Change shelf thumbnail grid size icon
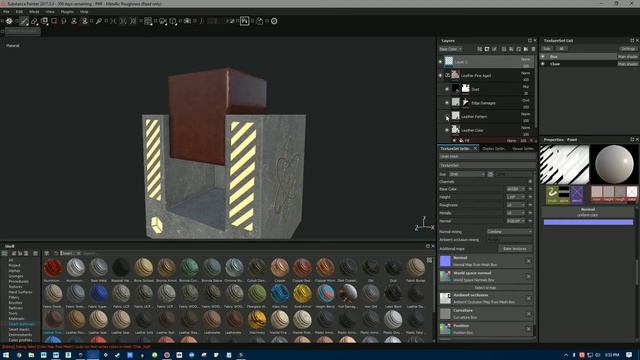Screen dimensions: 640x360 (x=429, y=260)
